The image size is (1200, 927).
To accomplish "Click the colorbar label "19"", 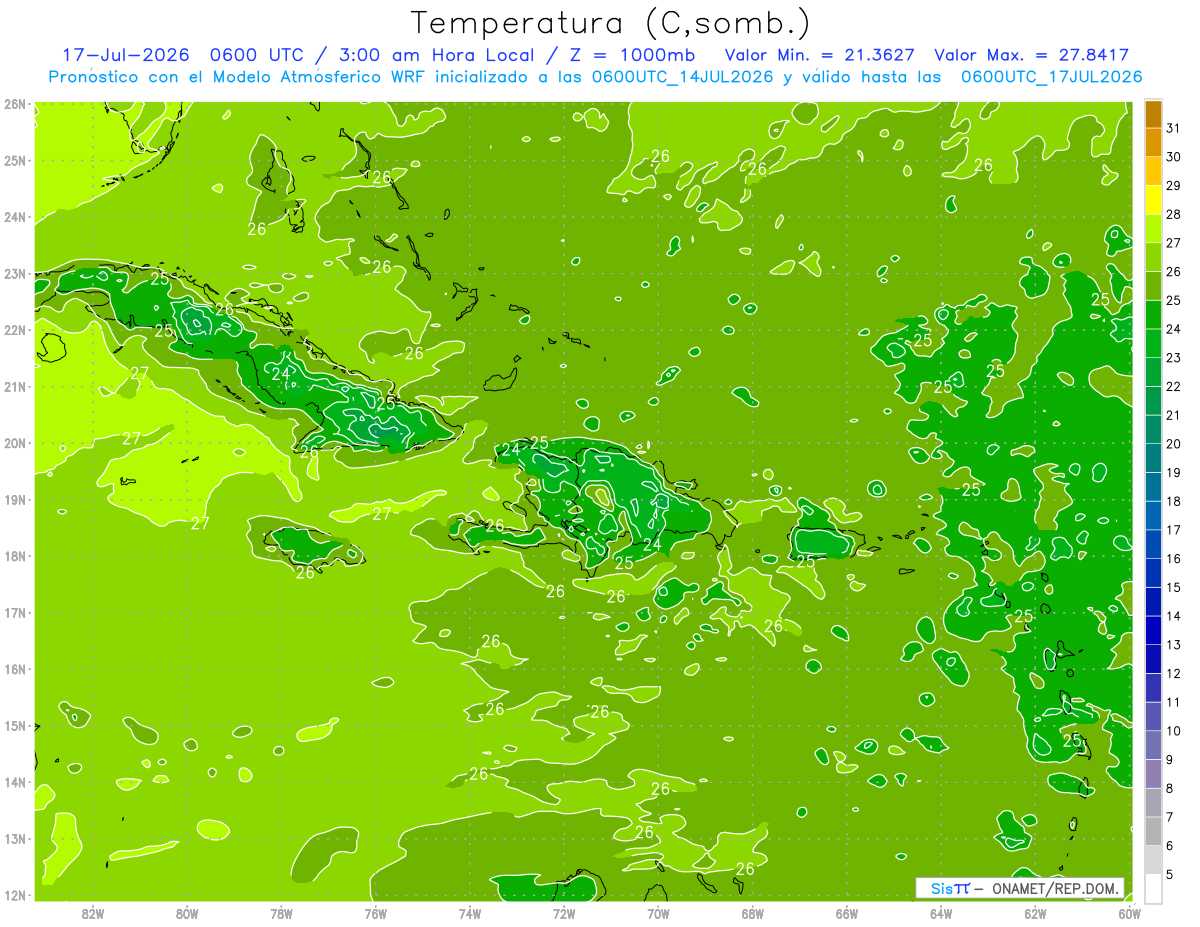I will pos(1173,472).
